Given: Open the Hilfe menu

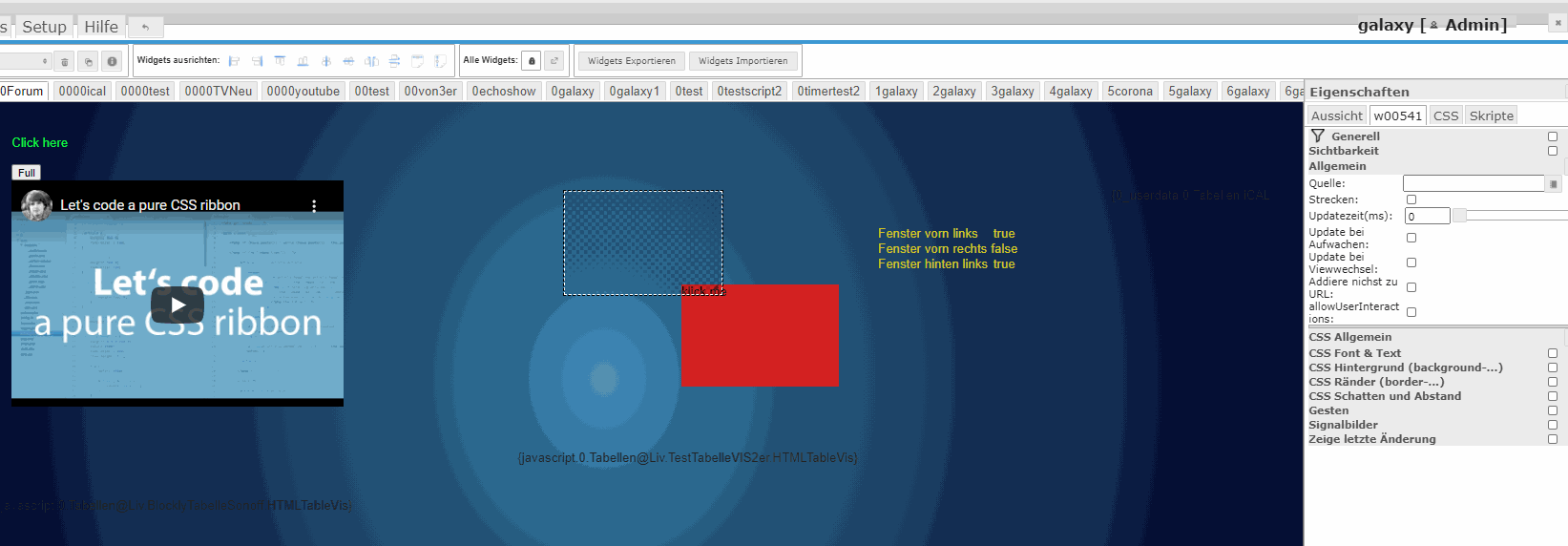Looking at the screenshot, I should (x=101, y=27).
